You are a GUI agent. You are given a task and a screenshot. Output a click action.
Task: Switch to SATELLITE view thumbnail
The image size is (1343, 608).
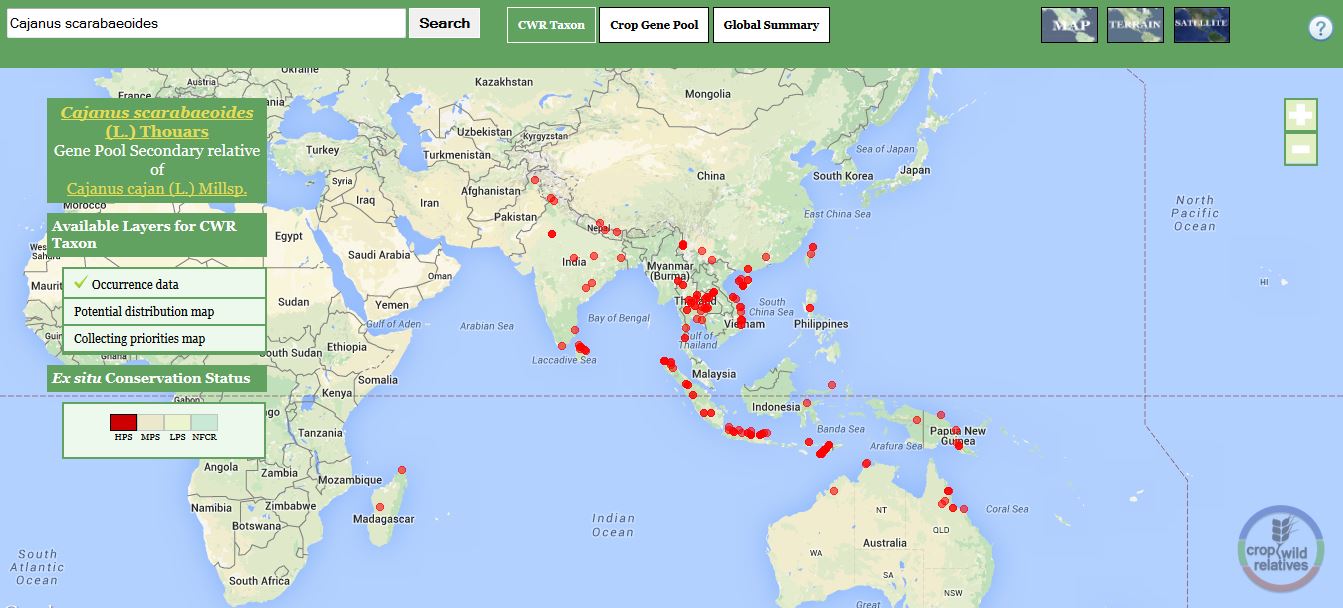point(1201,25)
